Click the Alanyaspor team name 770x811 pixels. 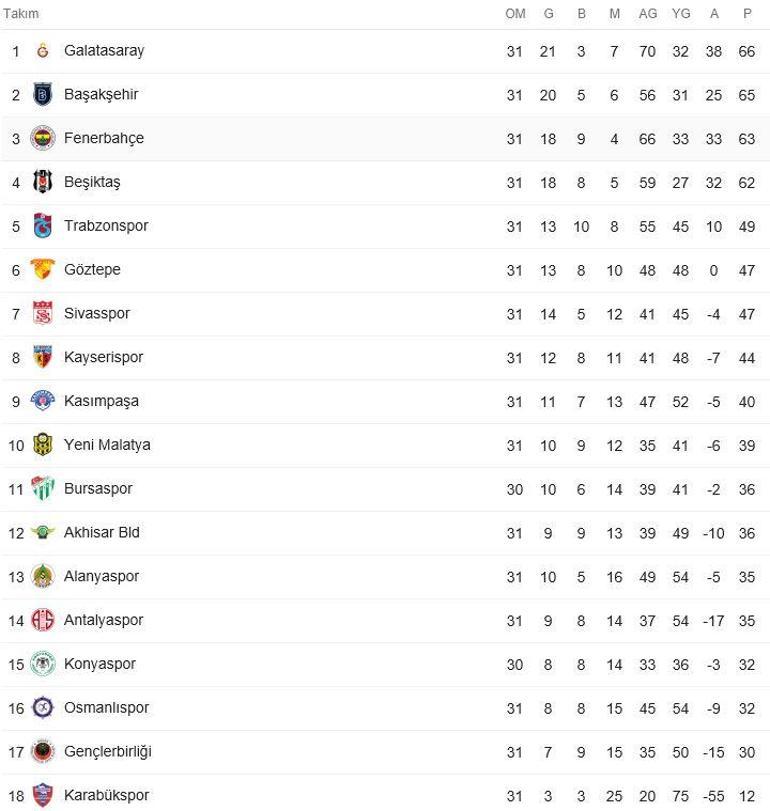tap(101, 576)
